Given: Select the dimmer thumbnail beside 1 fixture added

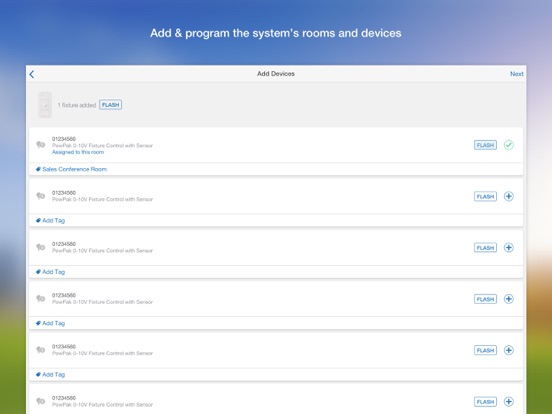Looking at the screenshot, I should tap(45, 105).
